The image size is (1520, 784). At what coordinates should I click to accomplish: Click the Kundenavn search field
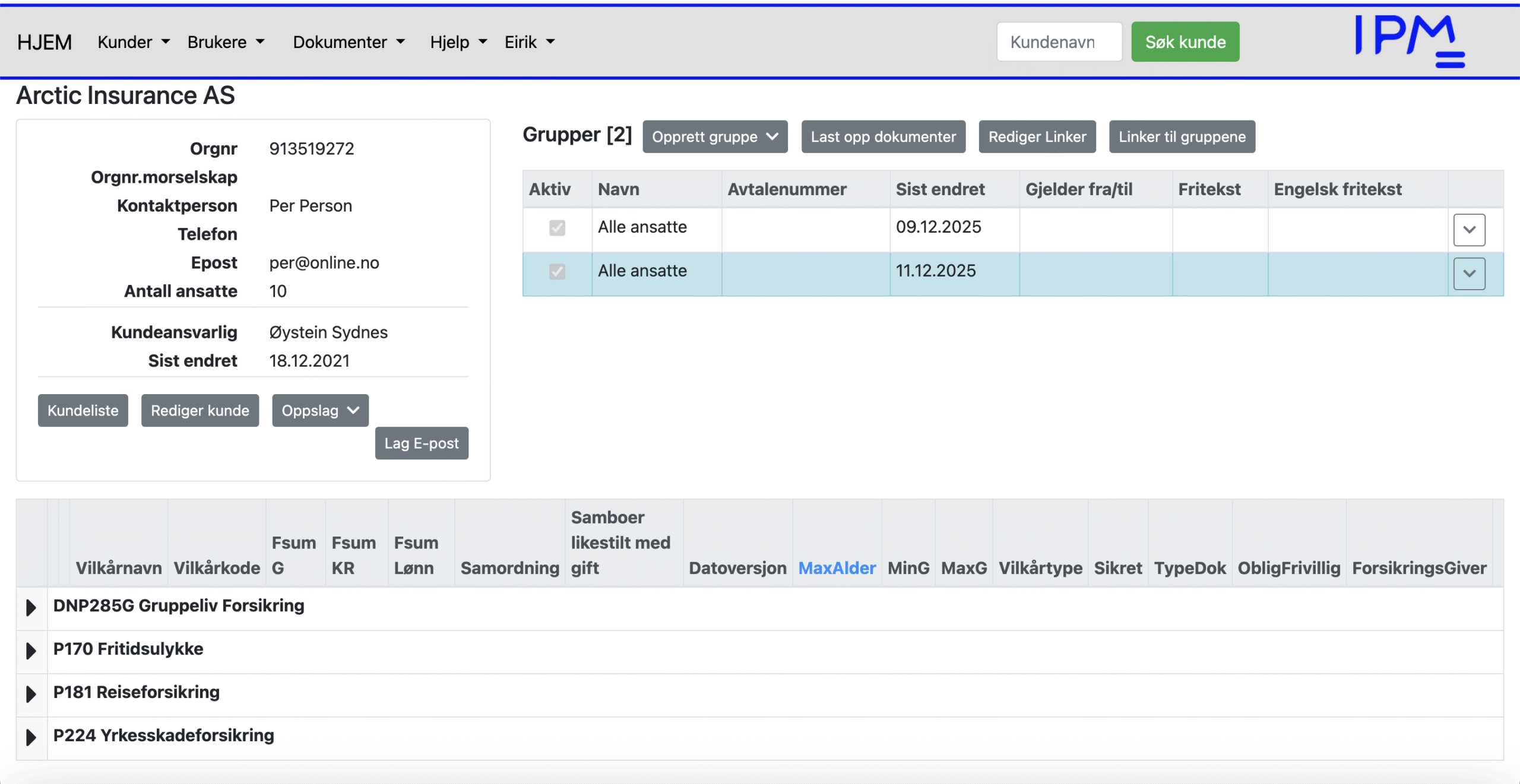pos(1059,42)
